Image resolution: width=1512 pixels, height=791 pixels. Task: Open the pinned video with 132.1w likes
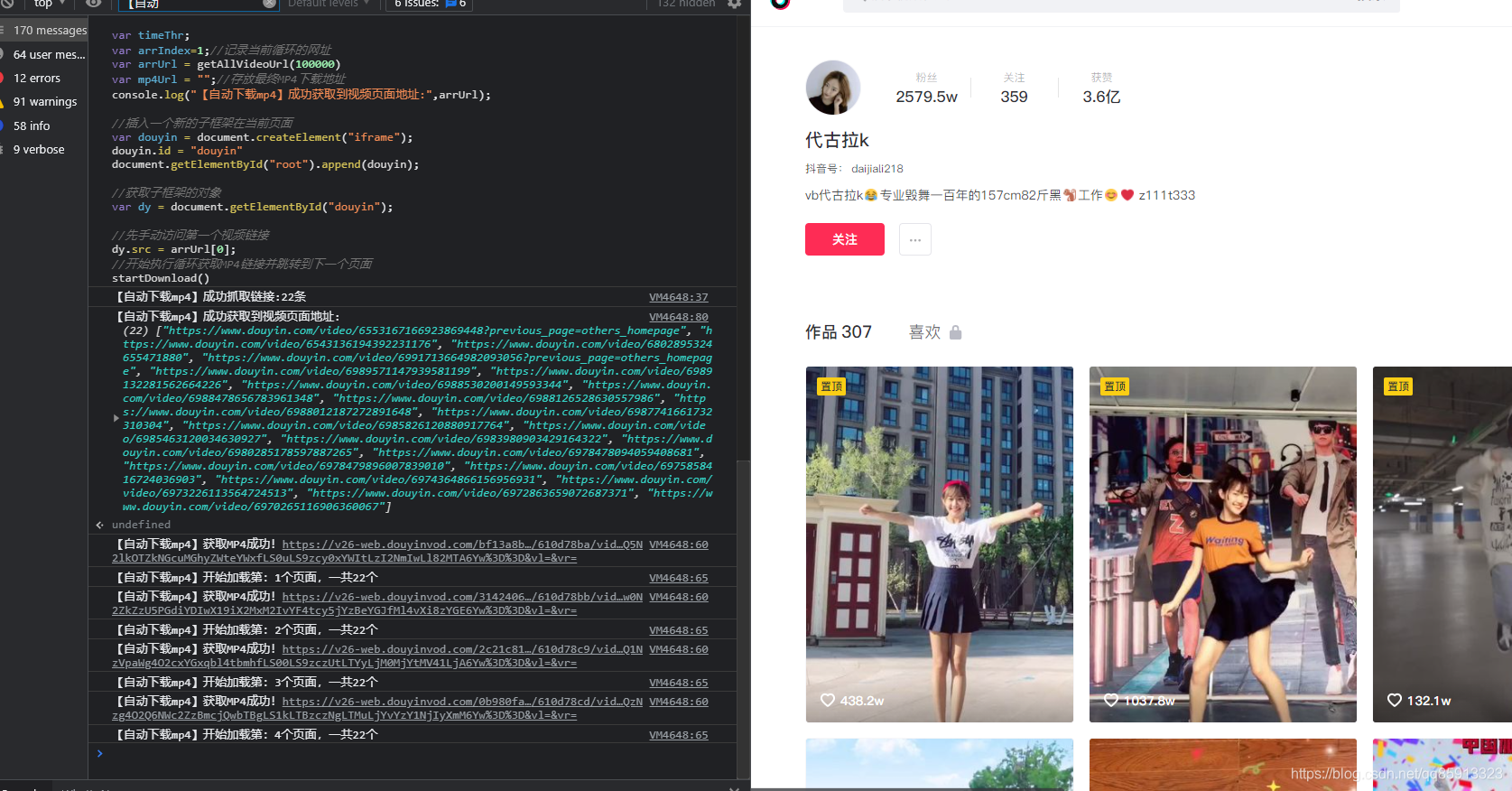(1442, 544)
